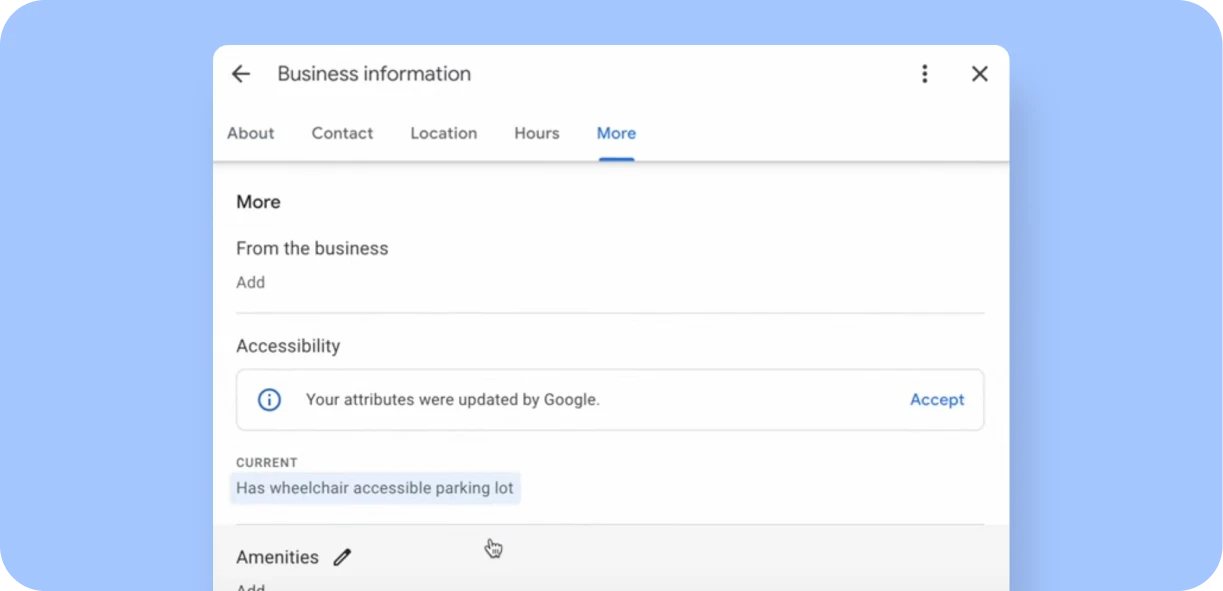Navigate back using the arrow icon
The height and width of the screenshot is (591, 1223).
click(240, 73)
